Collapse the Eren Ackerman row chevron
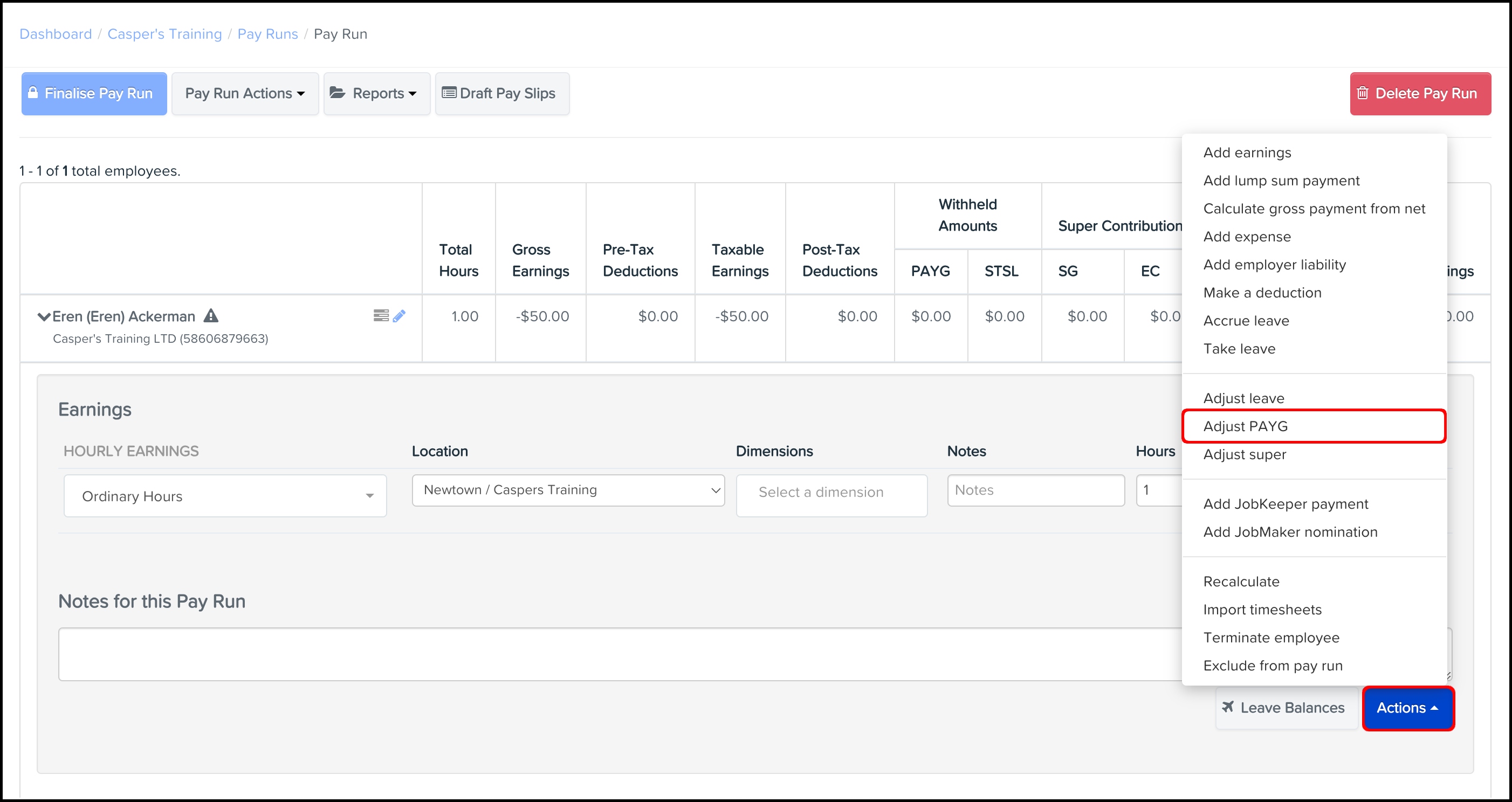The image size is (1512, 802). coord(44,317)
